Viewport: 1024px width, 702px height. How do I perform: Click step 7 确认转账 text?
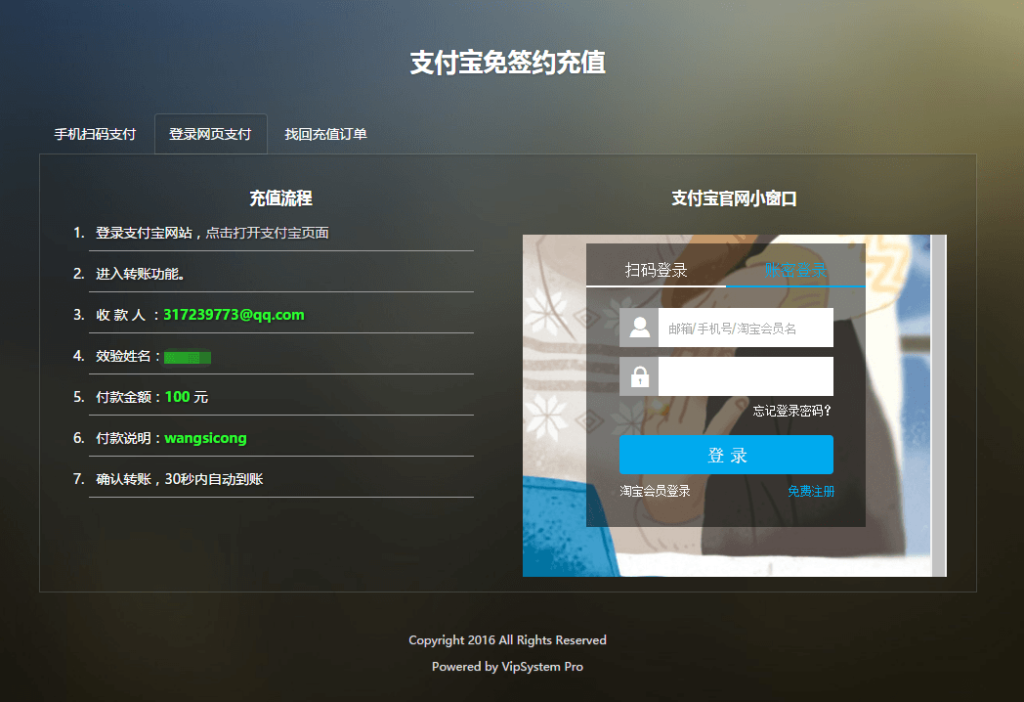(x=180, y=479)
